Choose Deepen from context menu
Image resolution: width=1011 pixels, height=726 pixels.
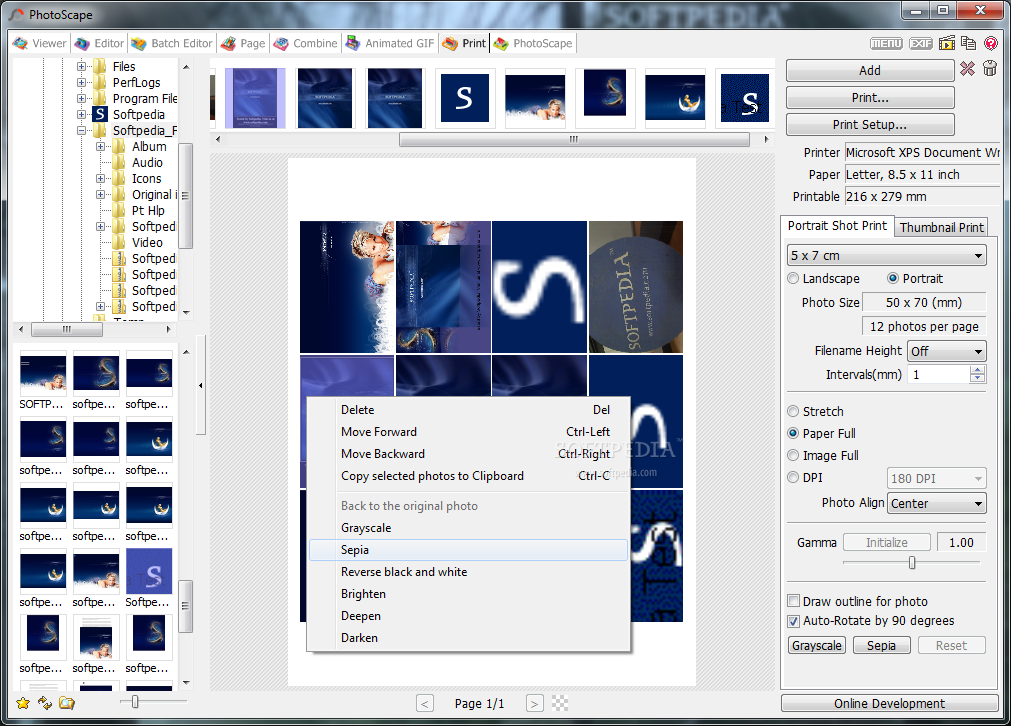pyautogui.click(x=469, y=616)
